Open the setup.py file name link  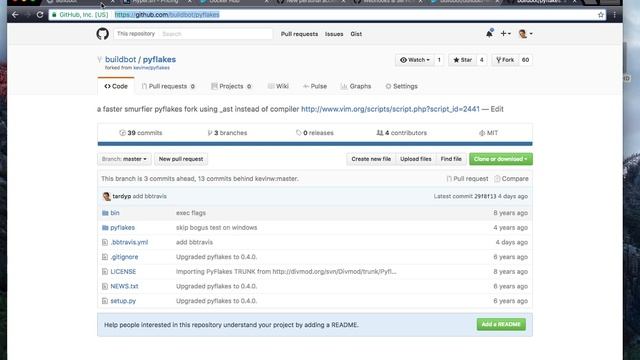pos(123,301)
